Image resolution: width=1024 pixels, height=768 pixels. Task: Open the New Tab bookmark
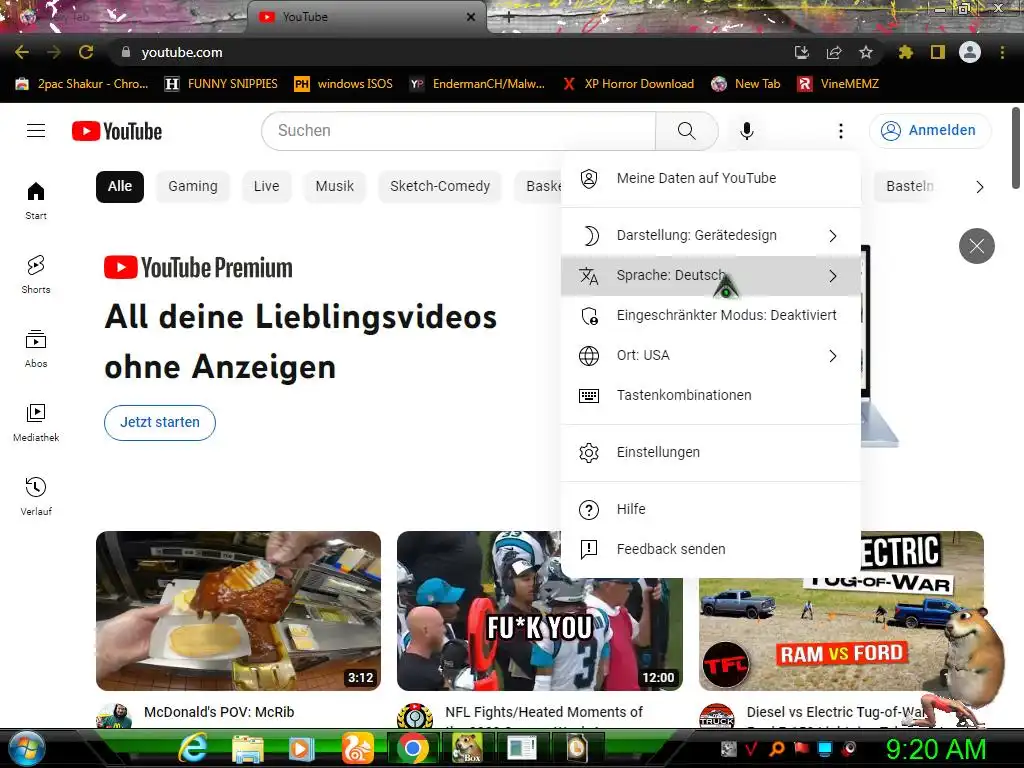click(746, 84)
